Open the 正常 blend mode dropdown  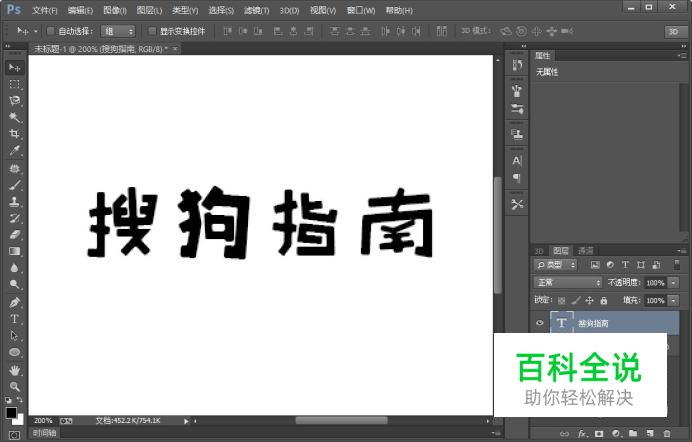tap(568, 282)
